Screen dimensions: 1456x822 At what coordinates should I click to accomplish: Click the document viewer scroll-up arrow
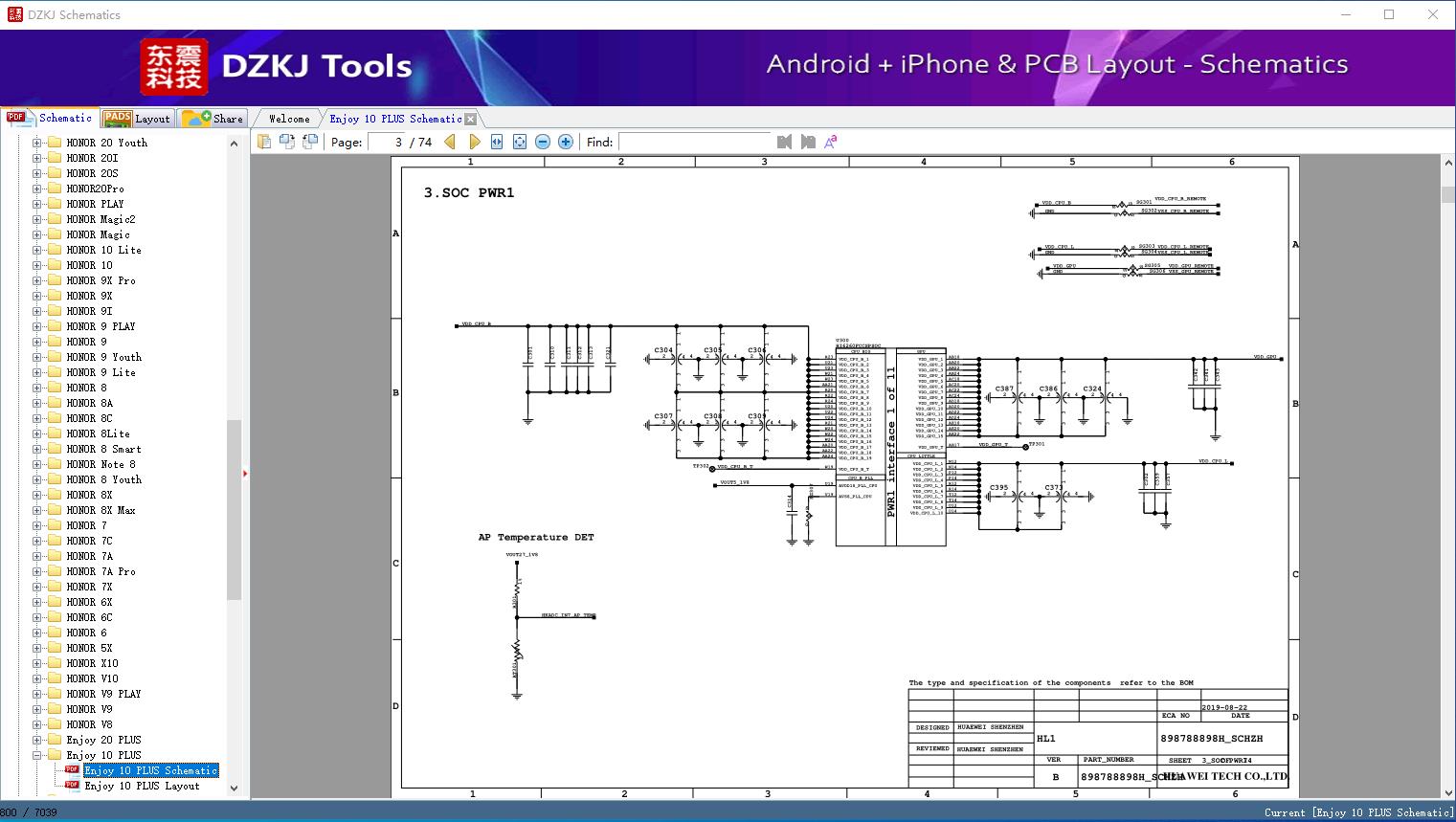point(1447,164)
